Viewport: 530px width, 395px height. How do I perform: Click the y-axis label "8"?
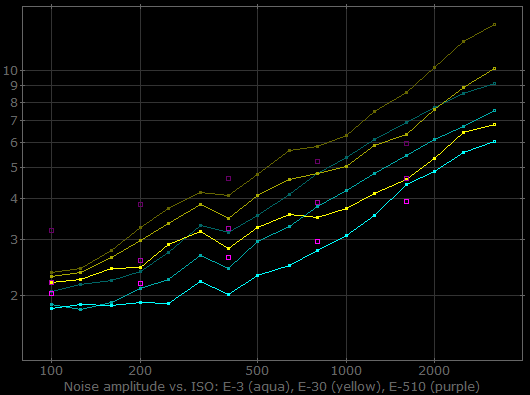[14, 102]
